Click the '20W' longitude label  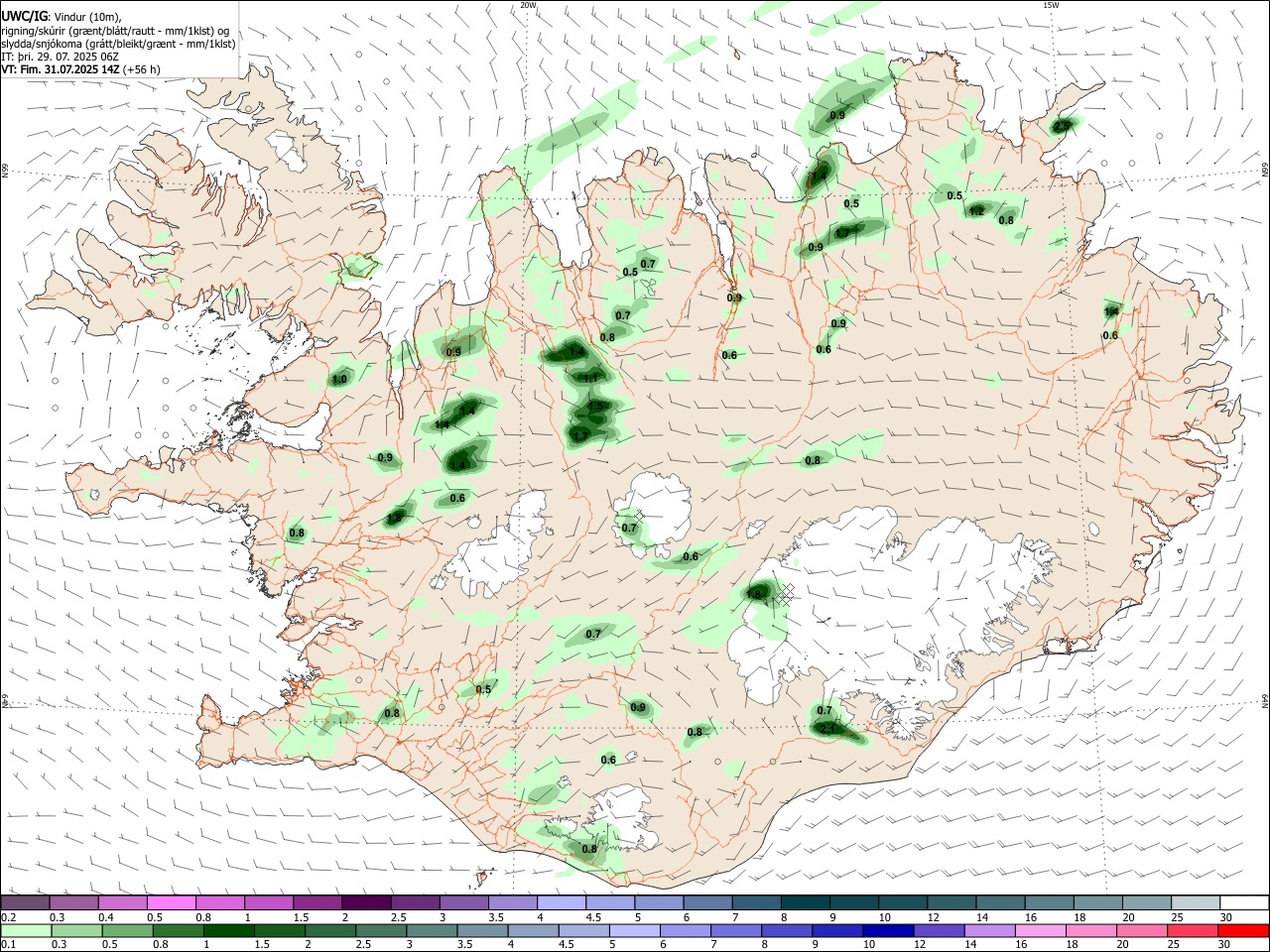tap(528, 5)
